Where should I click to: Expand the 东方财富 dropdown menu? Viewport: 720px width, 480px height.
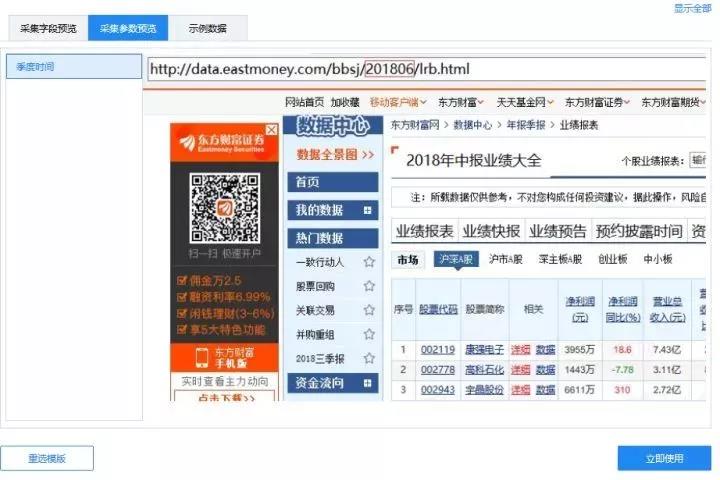coord(460,102)
